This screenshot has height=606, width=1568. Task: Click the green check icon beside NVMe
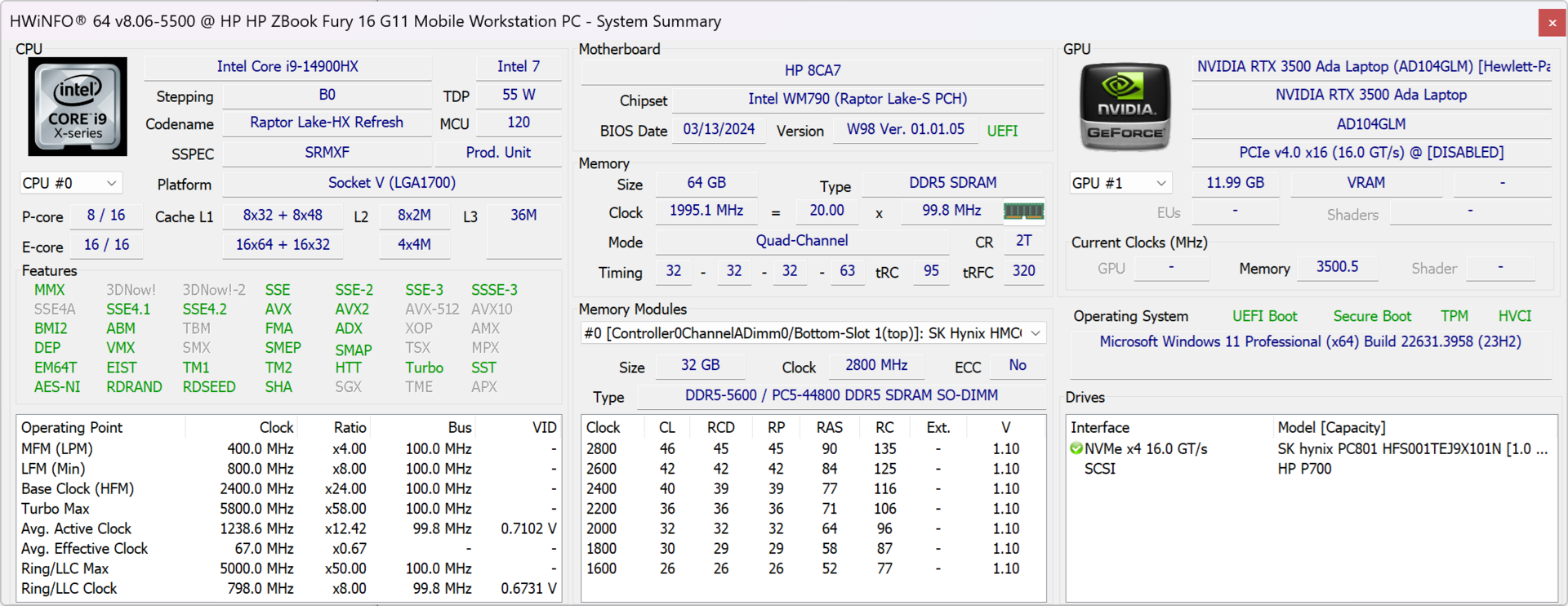click(x=1076, y=448)
